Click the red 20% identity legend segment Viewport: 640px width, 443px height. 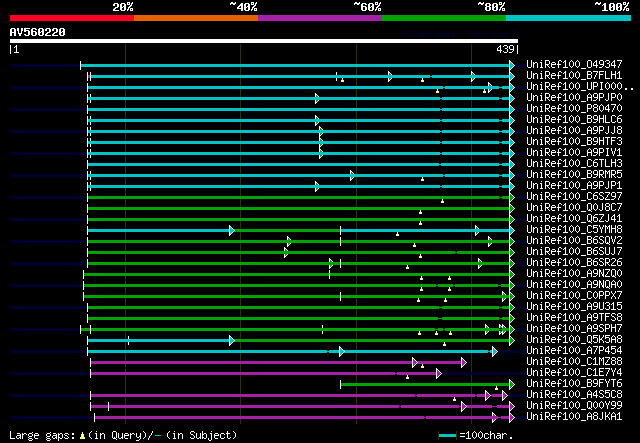tap(71, 18)
